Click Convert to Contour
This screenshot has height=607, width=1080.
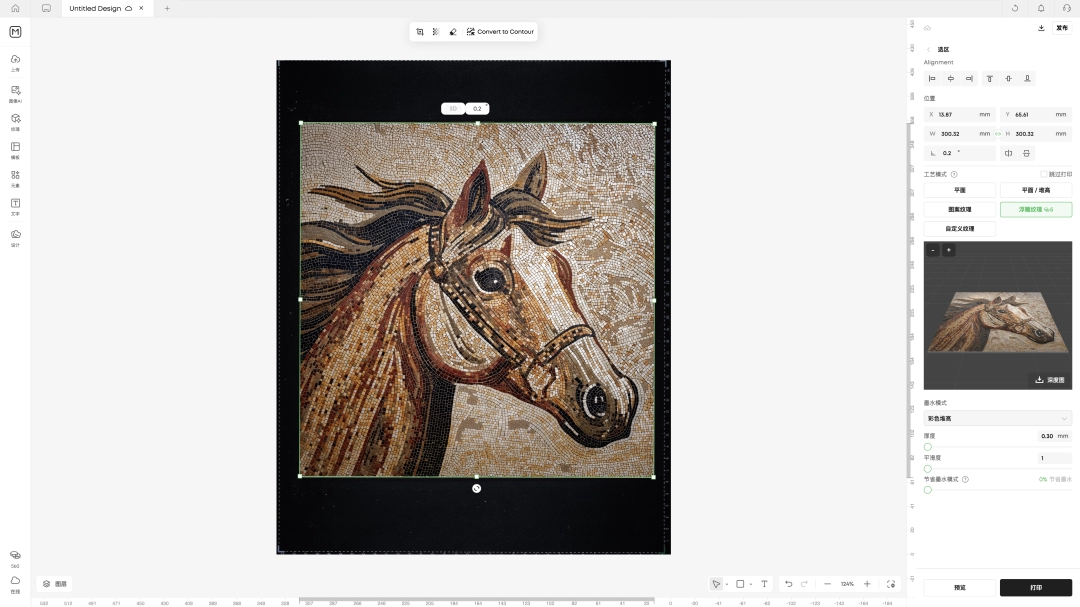tap(500, 32)
